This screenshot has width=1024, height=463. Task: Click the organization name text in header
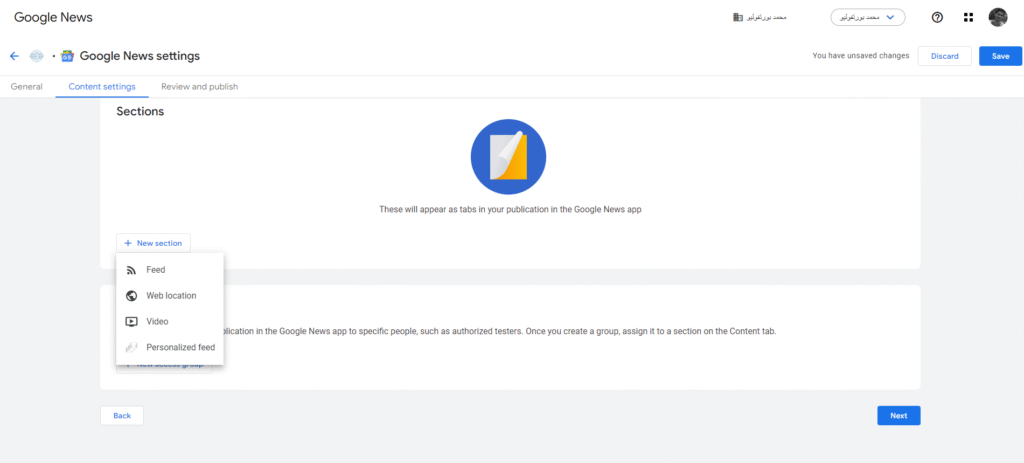[766, 17]
